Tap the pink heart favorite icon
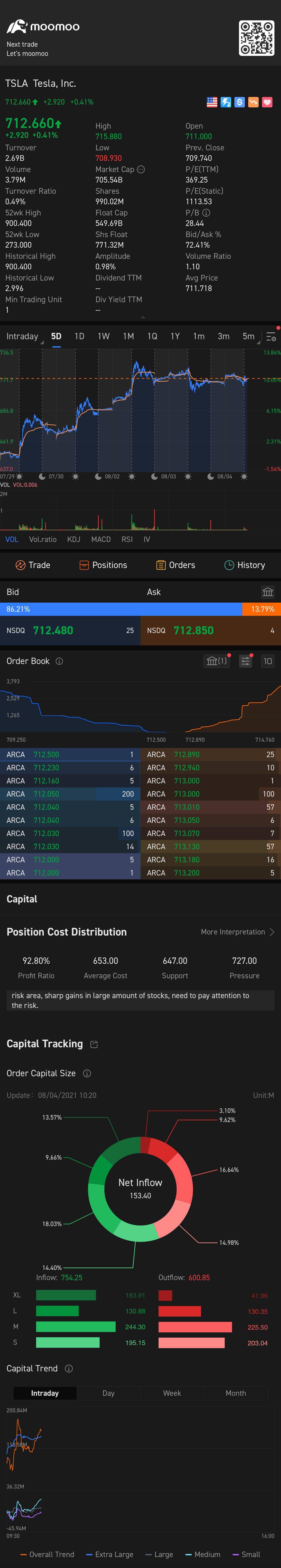281x1568 pixels. click(x=267, y=102)
